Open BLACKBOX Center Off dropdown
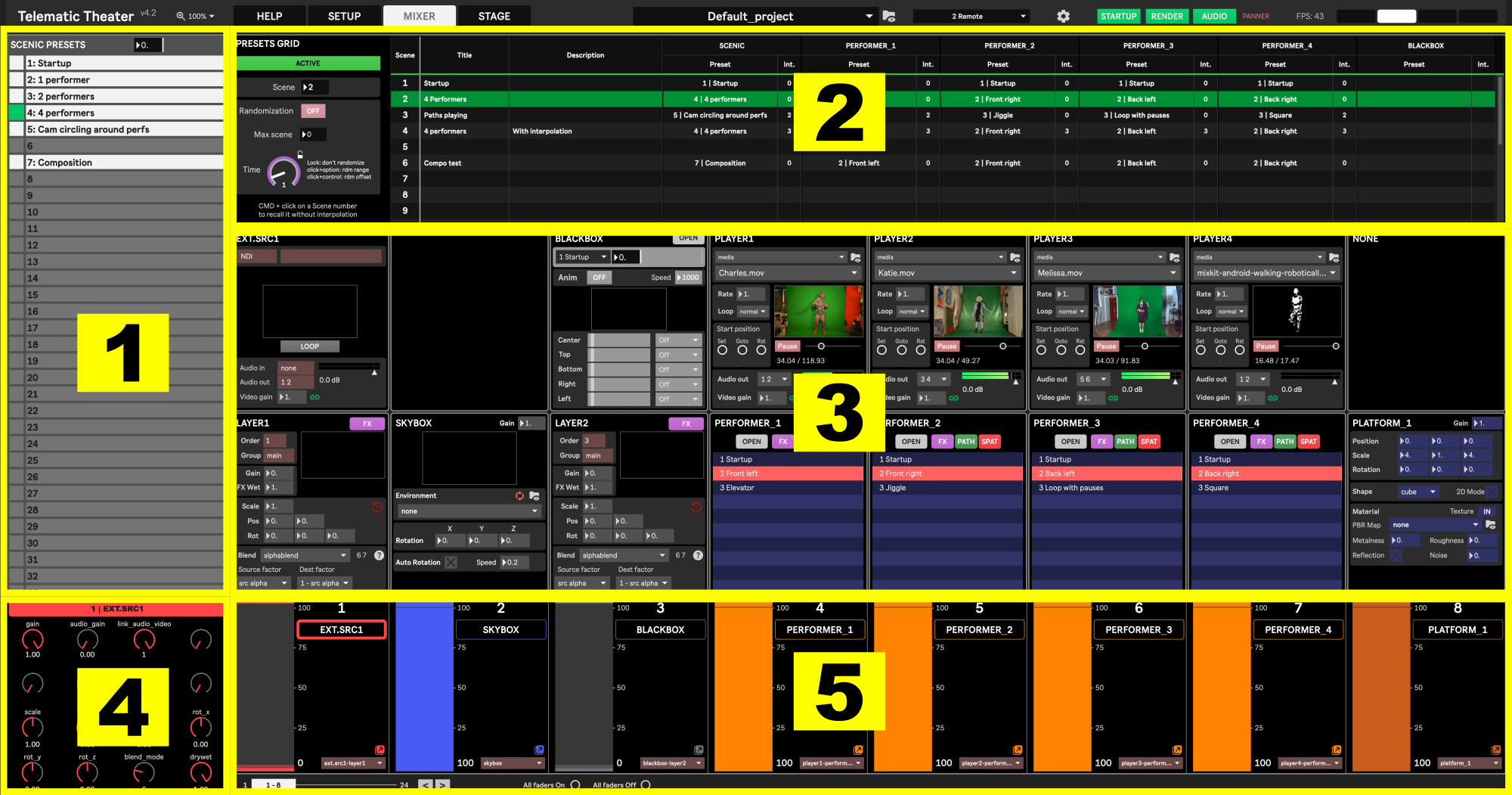1512x795 pixels. pyautogui.click(x=679, y=340)
